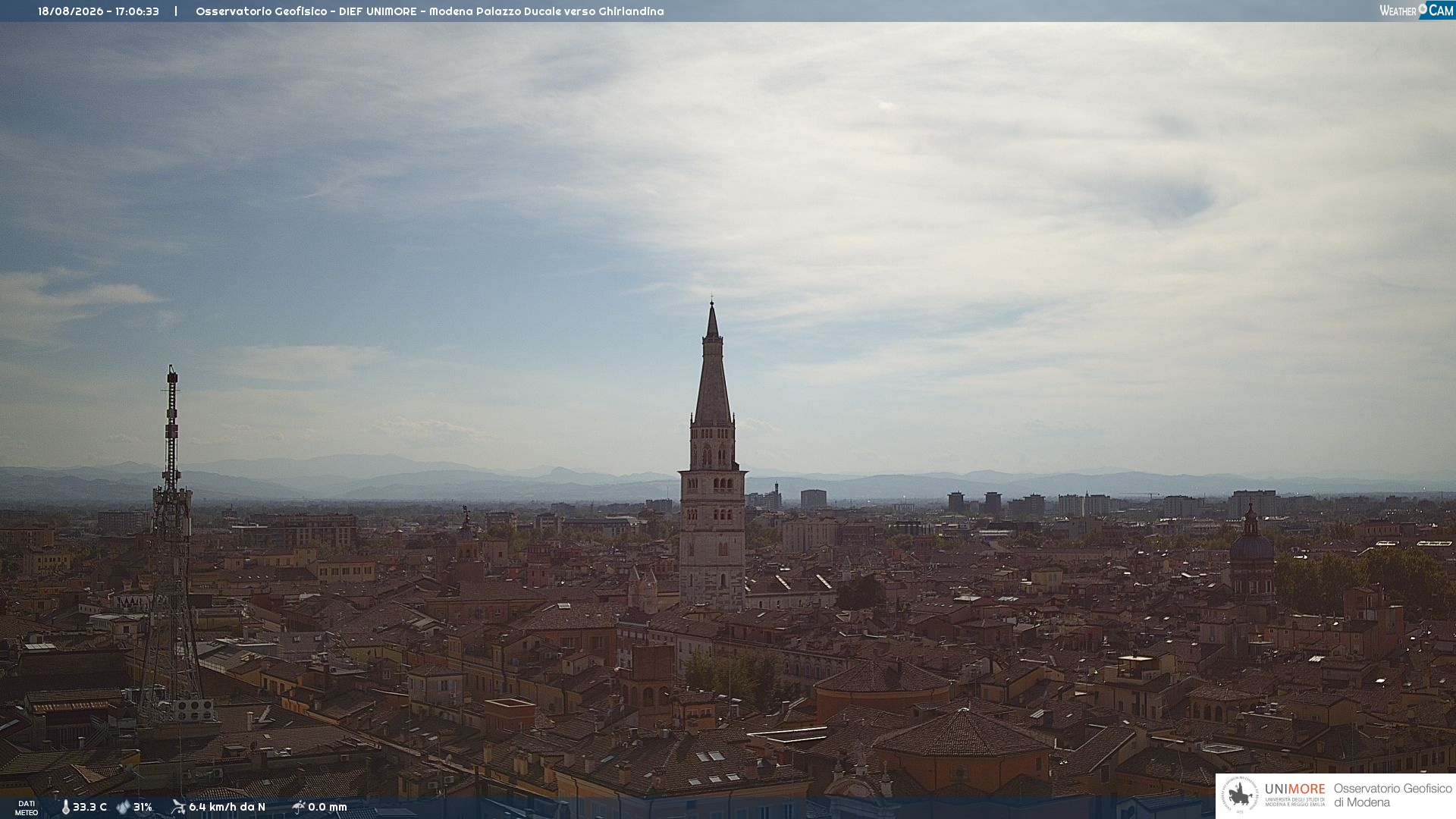Screen dimensions: 1456x819
Task: Click the lattice antenna tower on the left
Action: pyautogui.click(x=171, y=542)
